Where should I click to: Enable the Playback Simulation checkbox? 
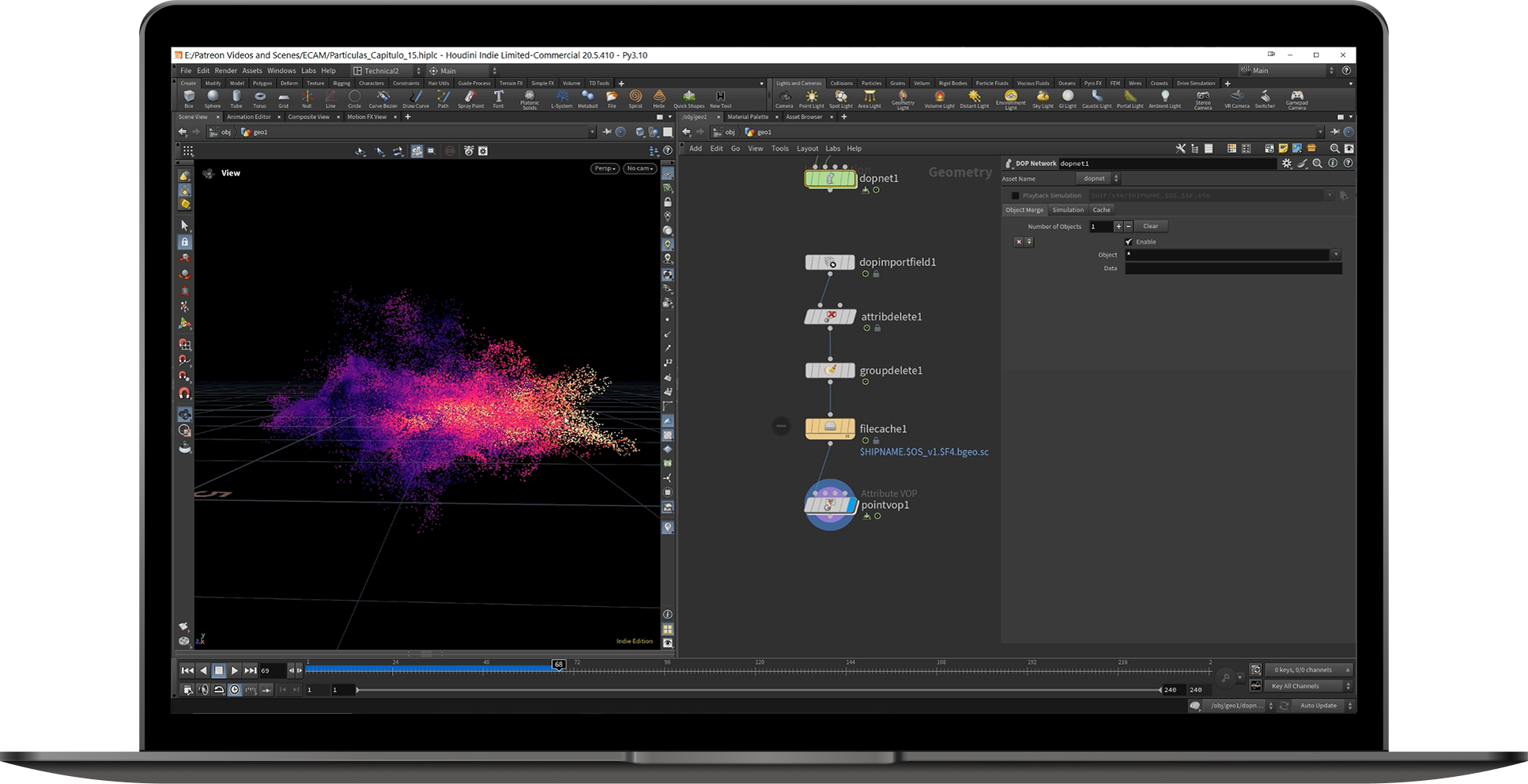1016,196
